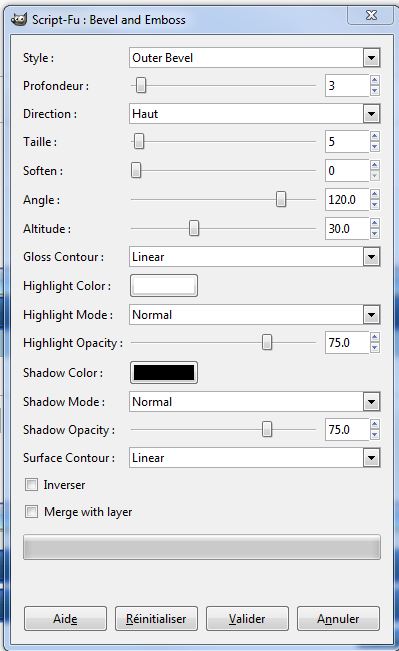Screen dimensions: 399x651
Task: Increase Soften with the up arrow
Action: (x=375, y=166)
